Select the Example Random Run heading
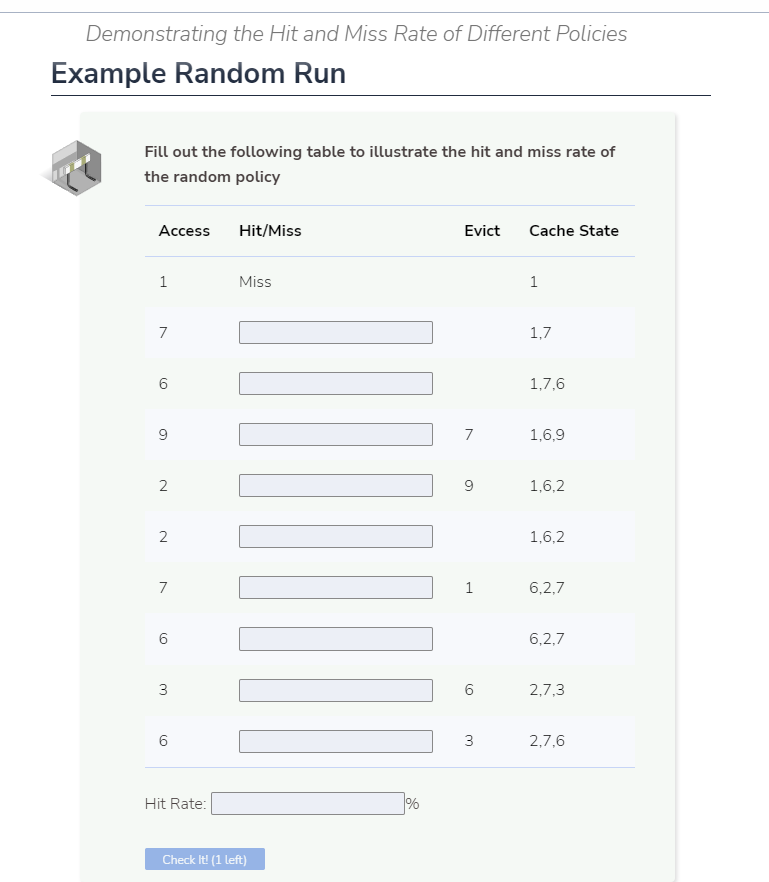The image size is (769, 882). [197, 73]
